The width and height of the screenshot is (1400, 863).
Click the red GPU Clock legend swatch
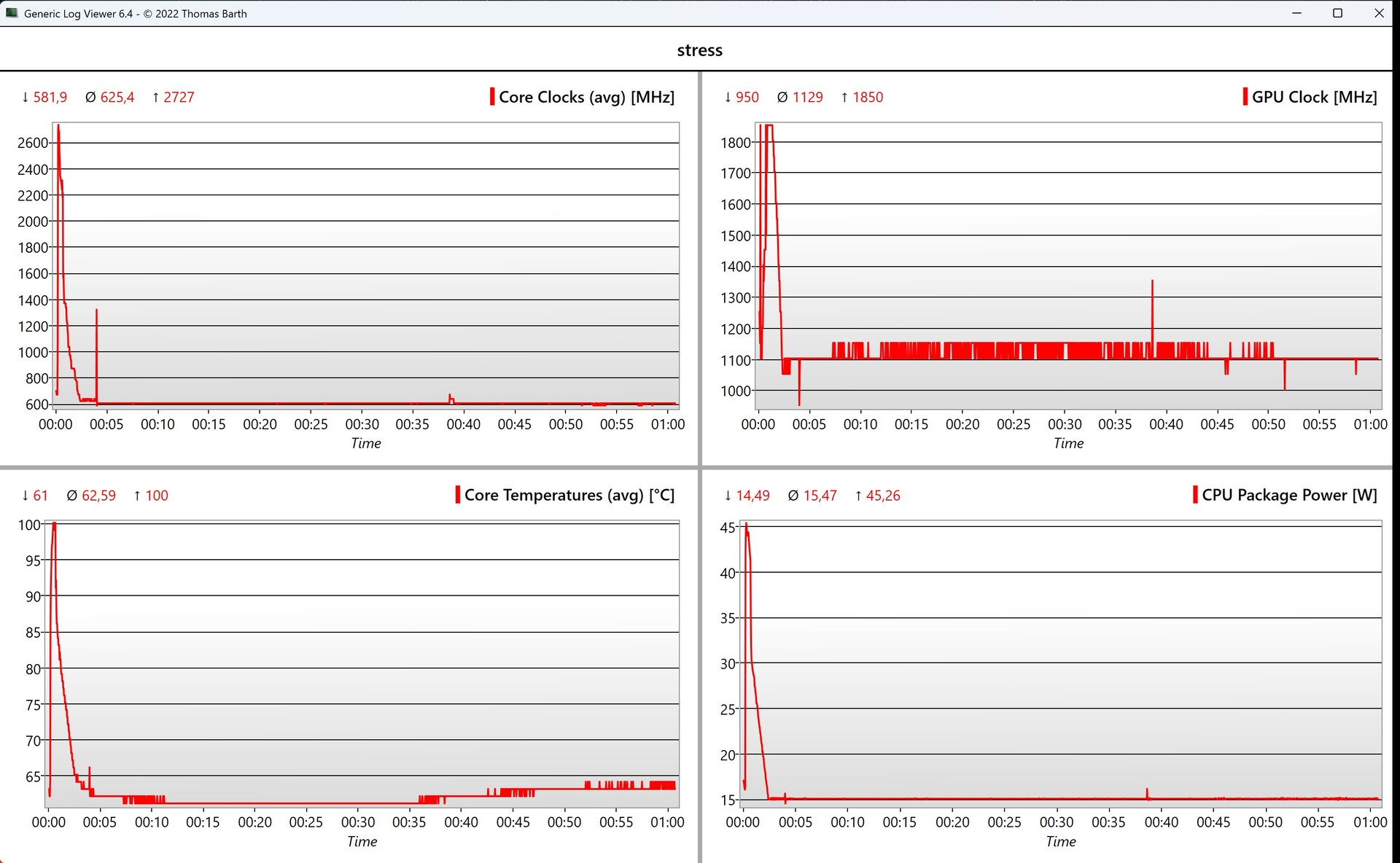tap(1245, 97)
